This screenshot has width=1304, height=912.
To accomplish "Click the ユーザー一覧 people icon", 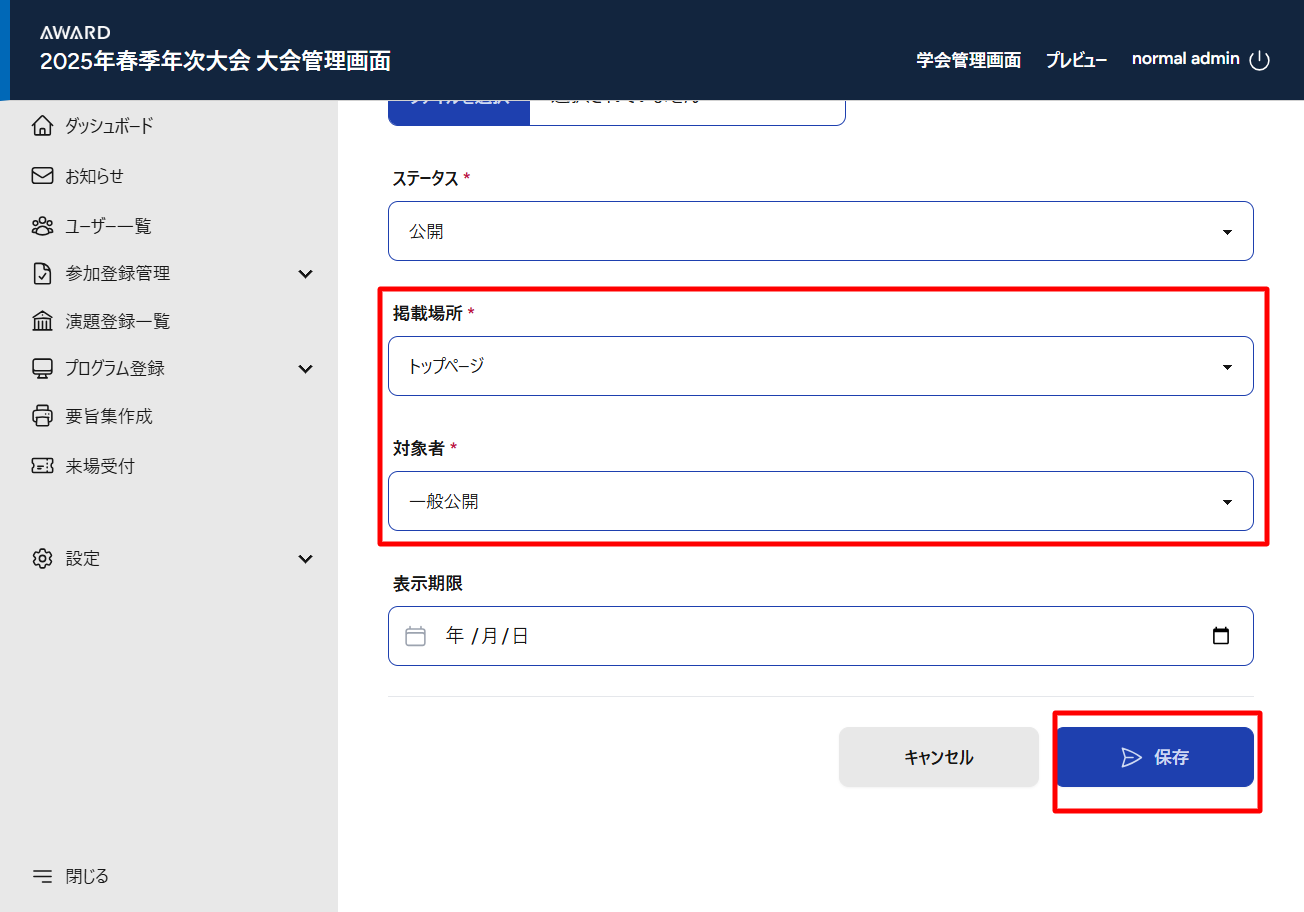I will point(42,226).
